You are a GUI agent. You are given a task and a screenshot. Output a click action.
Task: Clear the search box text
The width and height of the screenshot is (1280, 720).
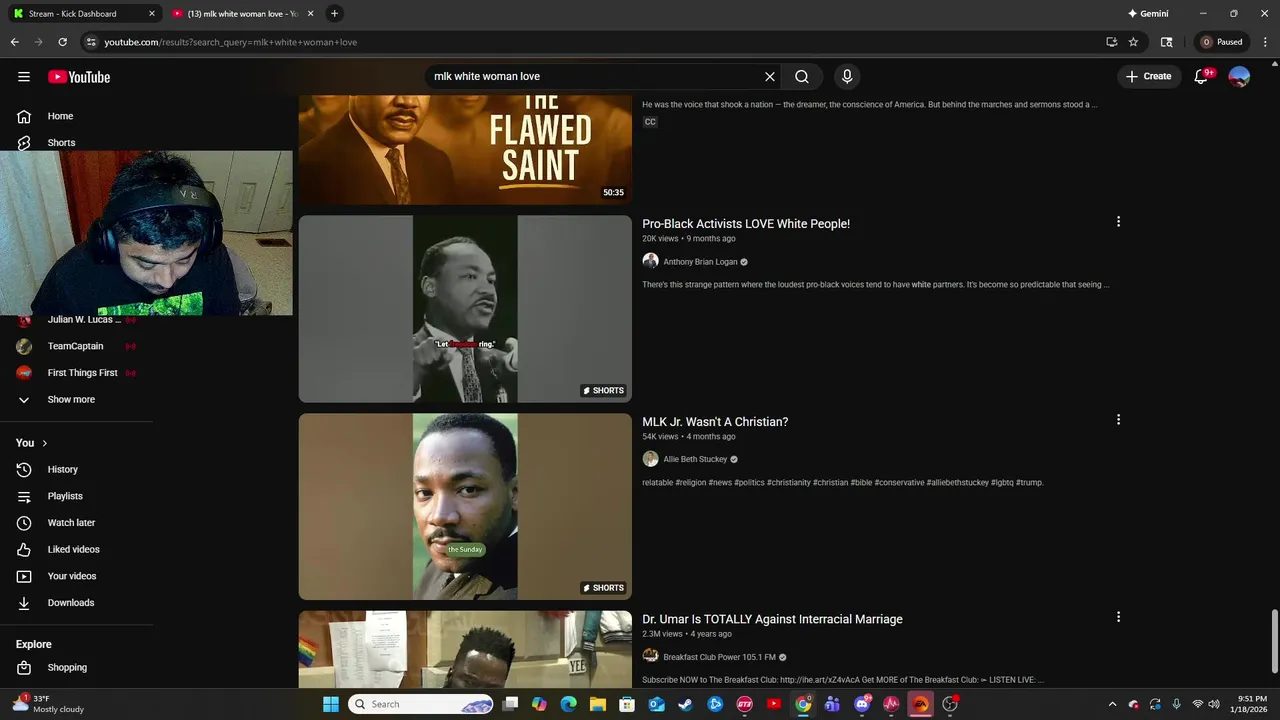click(x=770, y=77)
